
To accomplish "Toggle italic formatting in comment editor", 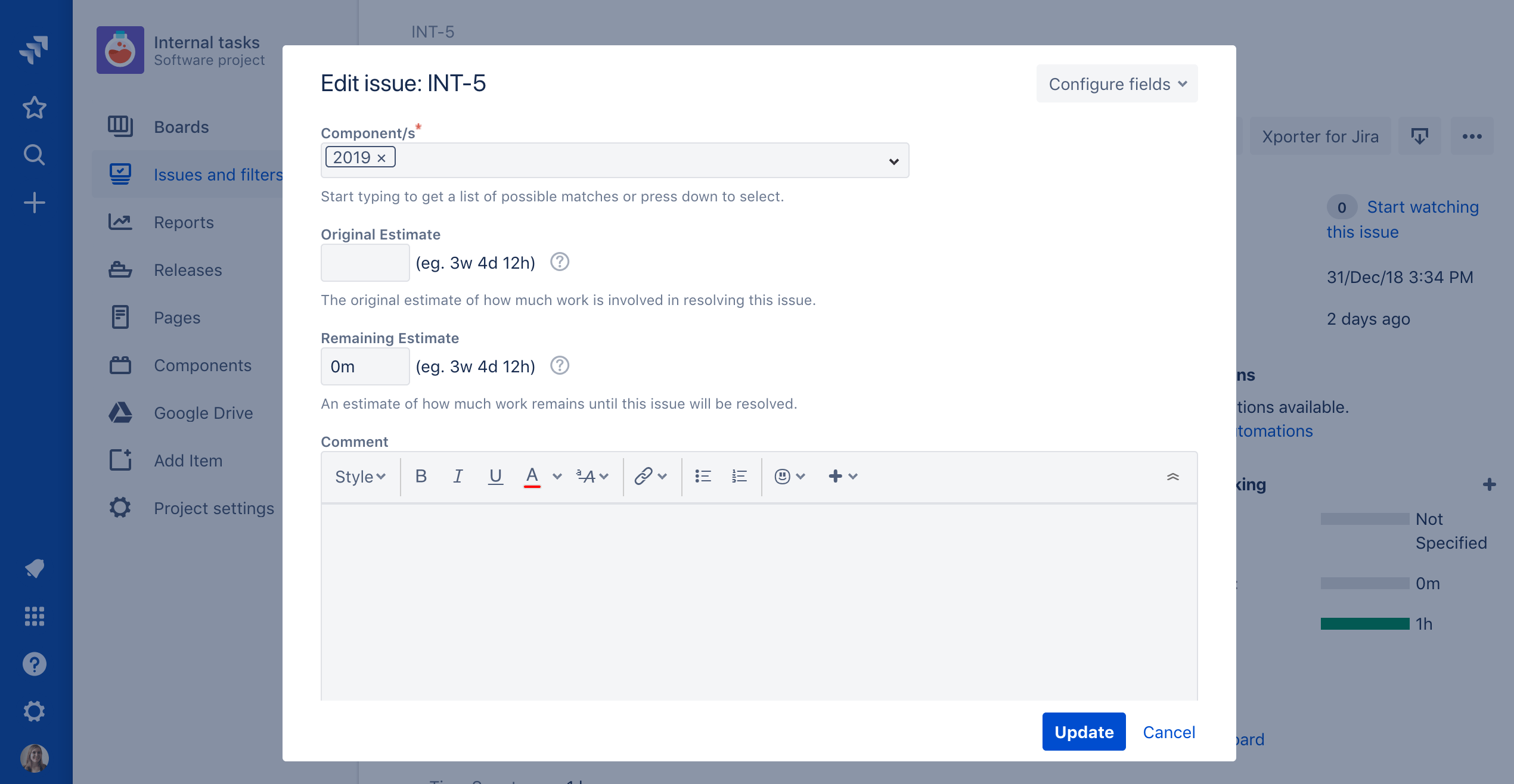I will (x=458, y=476).
